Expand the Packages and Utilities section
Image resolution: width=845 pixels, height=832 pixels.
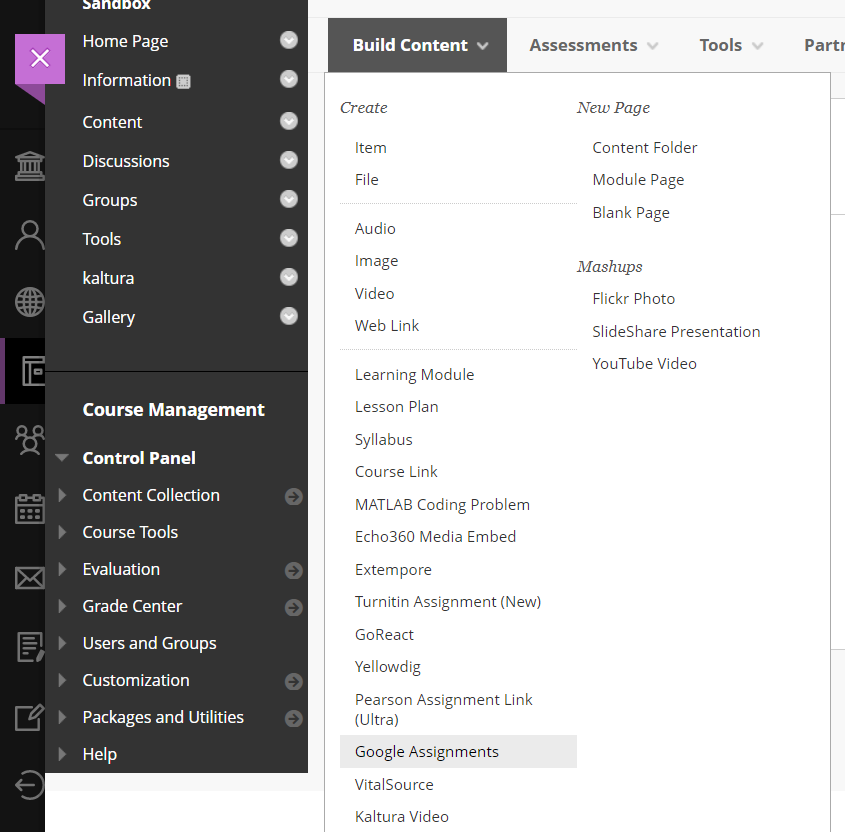point(63,717)
